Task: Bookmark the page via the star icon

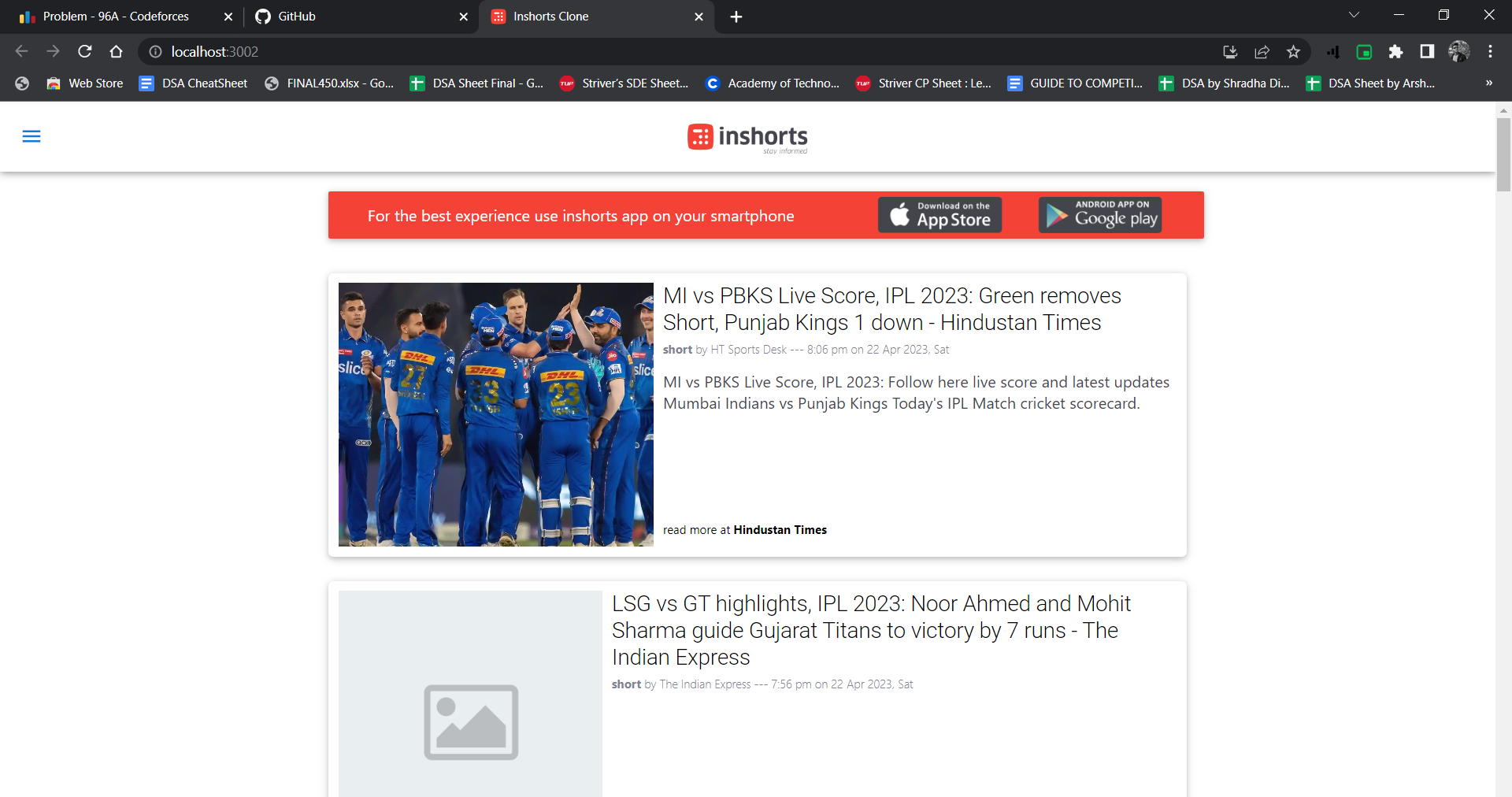Action: click(x=1293, y=52)
